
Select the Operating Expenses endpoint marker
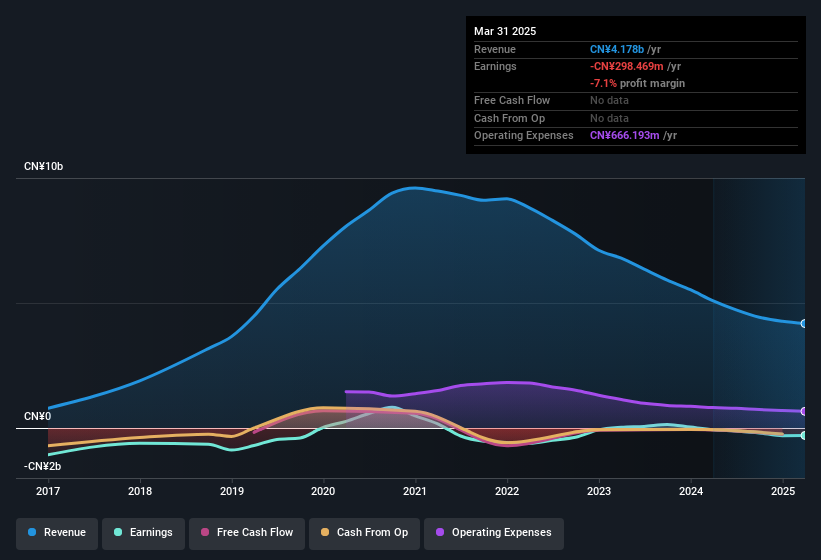[x=804, y=412]
